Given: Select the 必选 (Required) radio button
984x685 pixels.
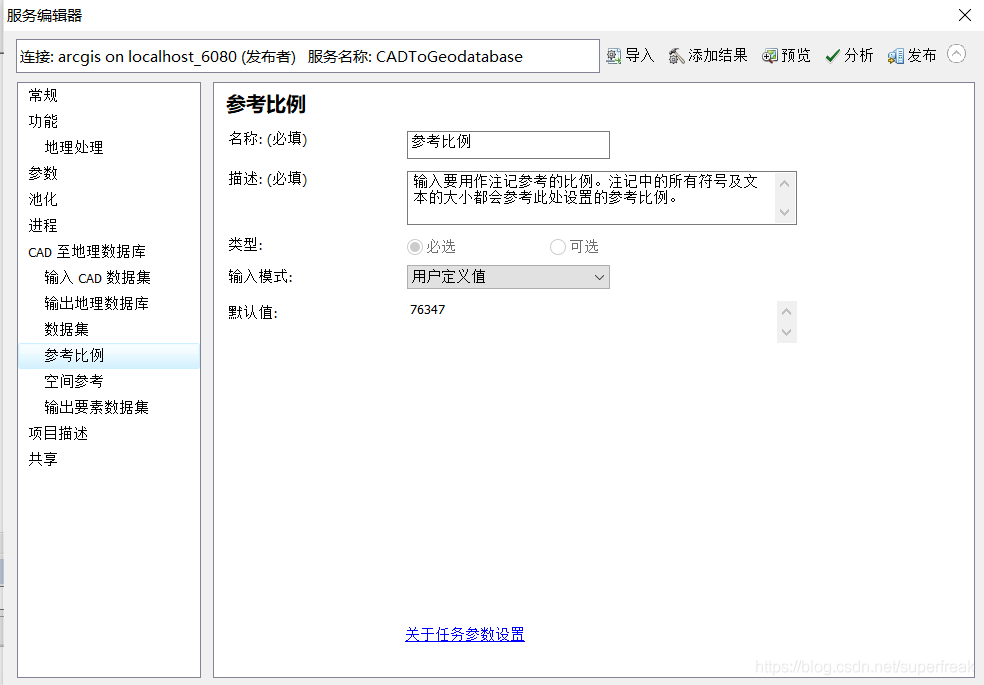Looking at the screenshot, I should coord(415,247).
